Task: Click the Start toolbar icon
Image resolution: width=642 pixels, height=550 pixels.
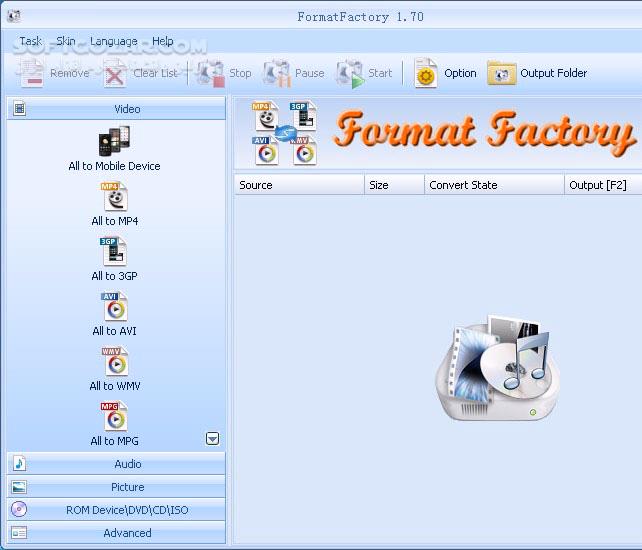Action: (x=350, y=73)
